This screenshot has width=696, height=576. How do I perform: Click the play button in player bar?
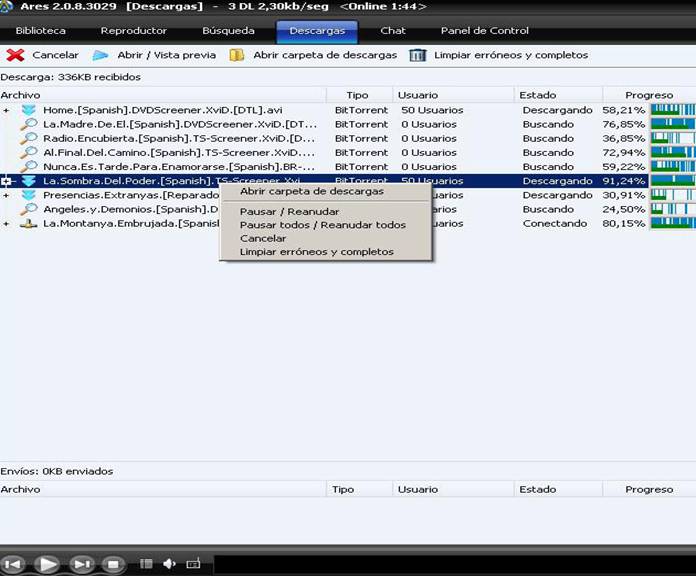pyautogui.click(x=47, y=564)
